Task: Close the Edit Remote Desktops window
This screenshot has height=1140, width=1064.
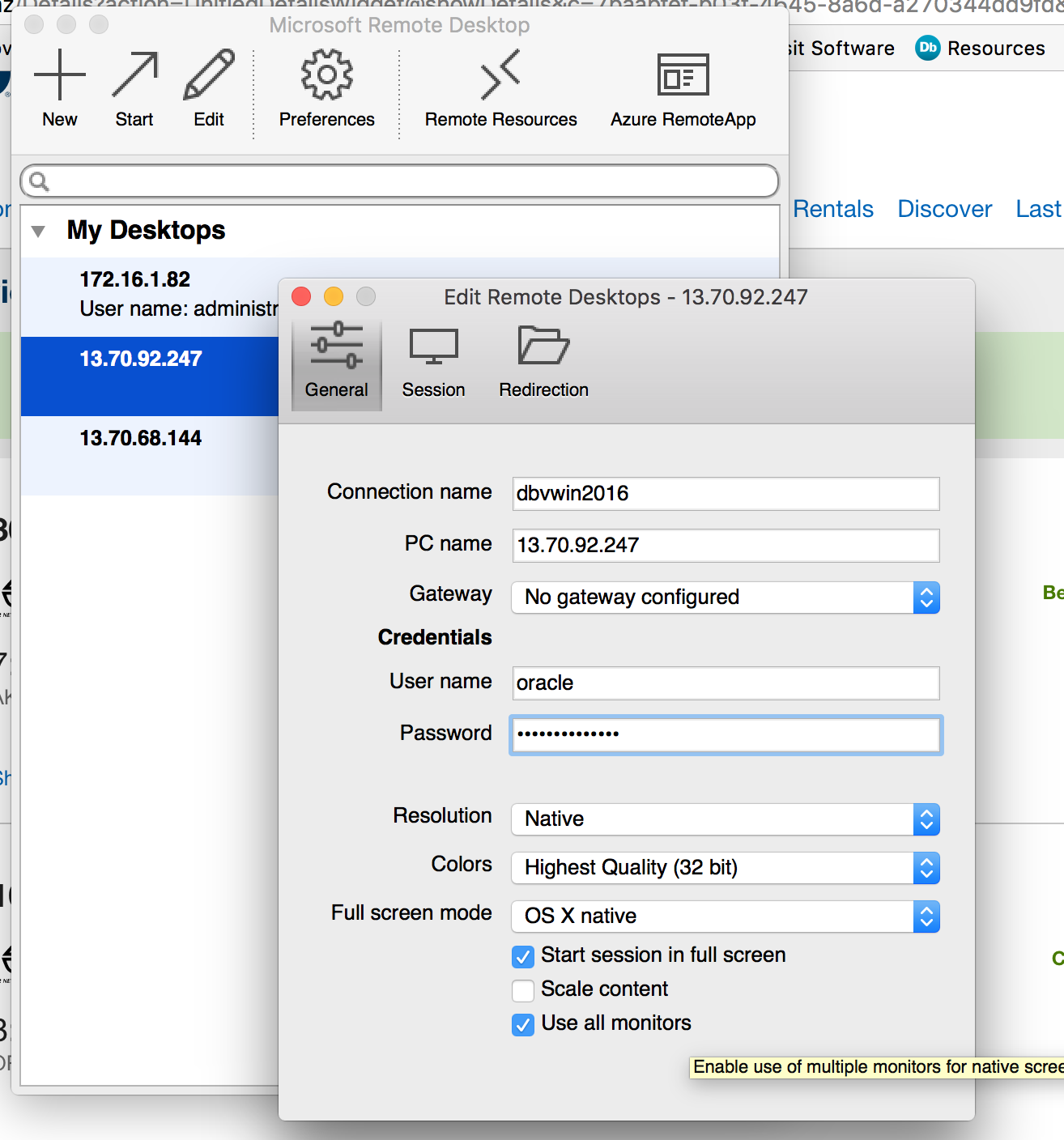Action: 301,296
